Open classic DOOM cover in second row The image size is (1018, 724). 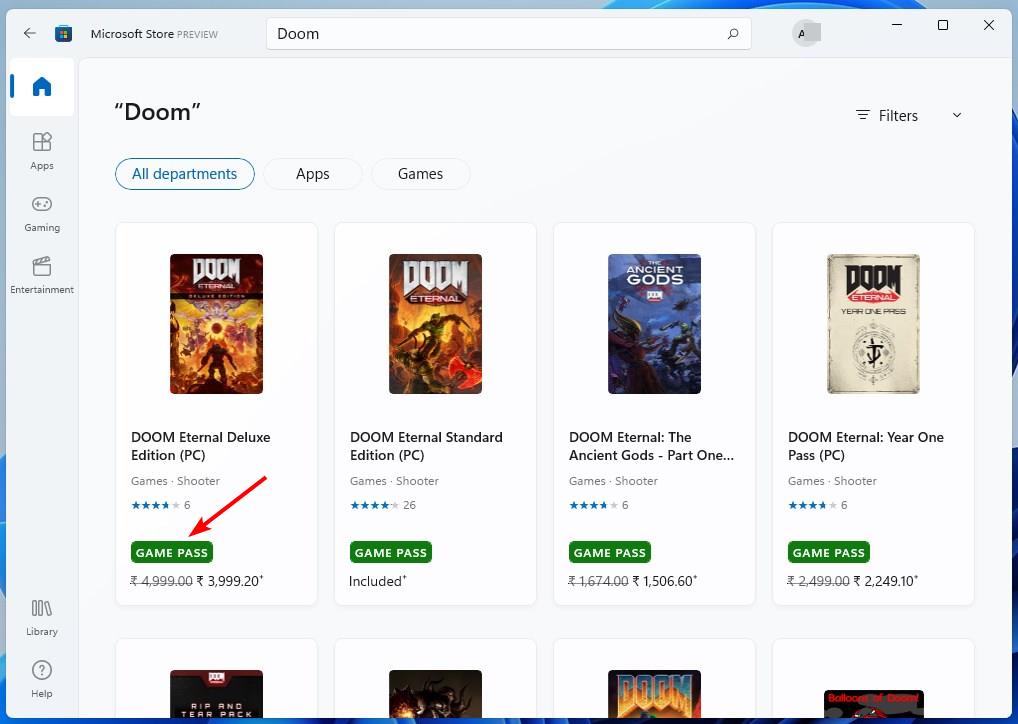654,693
